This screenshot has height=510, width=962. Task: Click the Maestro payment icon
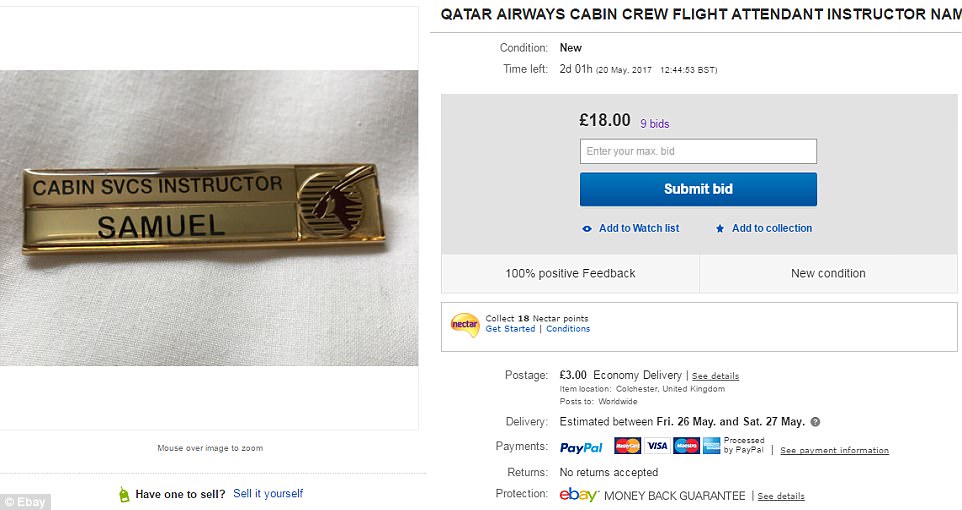(x=686, y=446)
